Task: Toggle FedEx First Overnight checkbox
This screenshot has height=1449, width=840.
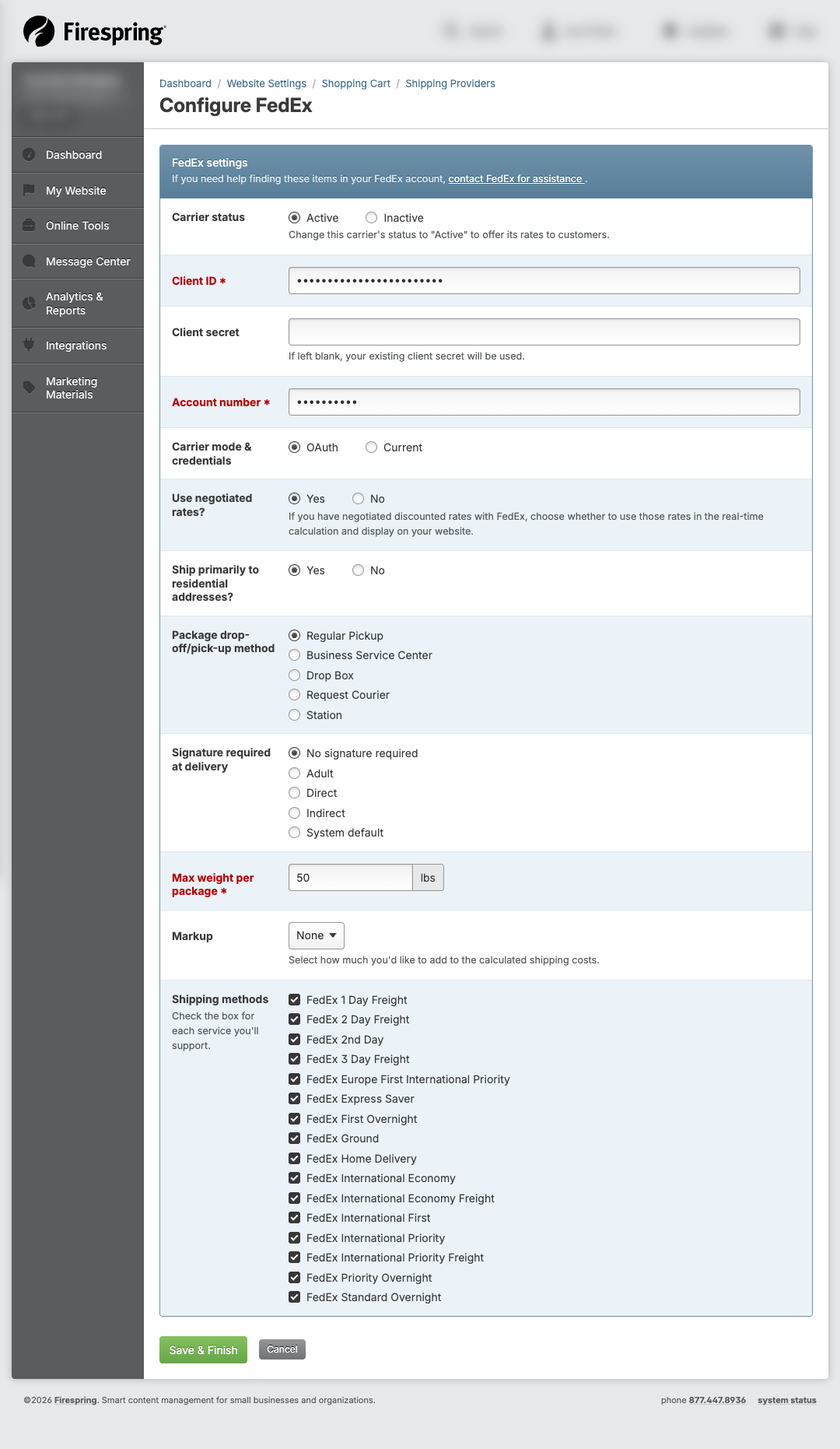Action: pos(294,1119)
